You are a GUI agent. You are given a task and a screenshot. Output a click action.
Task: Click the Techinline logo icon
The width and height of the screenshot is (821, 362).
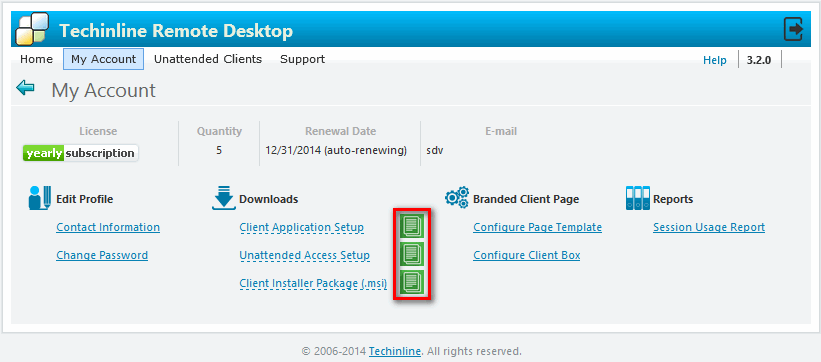(32, 29)
